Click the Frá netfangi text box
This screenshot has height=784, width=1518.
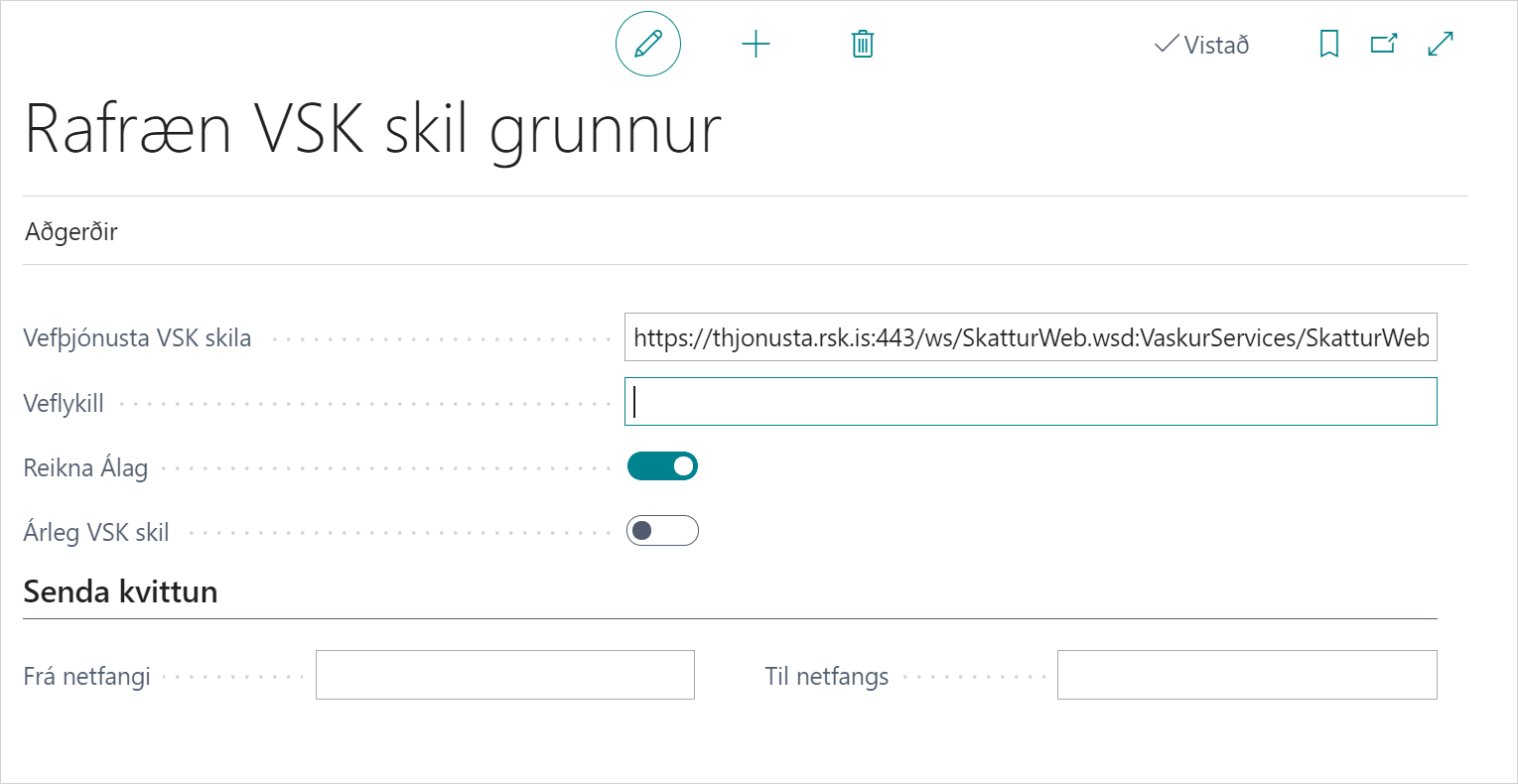tap(504, 676)
